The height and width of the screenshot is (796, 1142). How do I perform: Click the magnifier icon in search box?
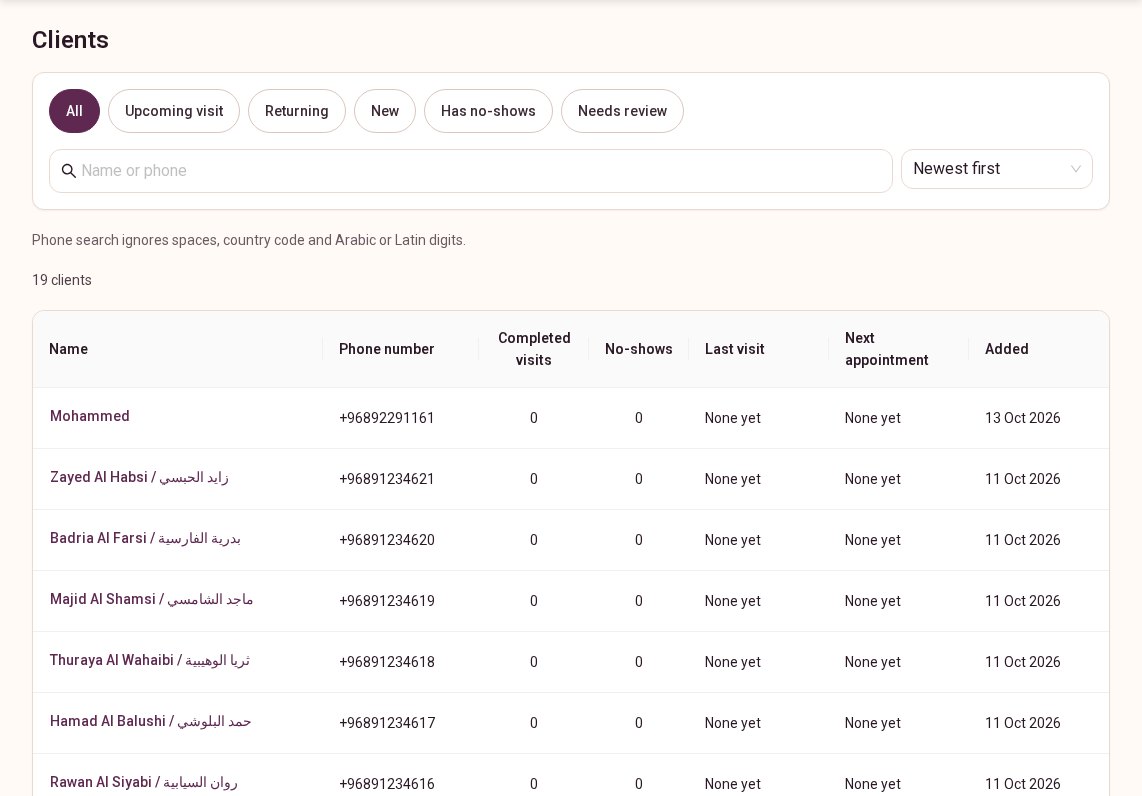68,171
